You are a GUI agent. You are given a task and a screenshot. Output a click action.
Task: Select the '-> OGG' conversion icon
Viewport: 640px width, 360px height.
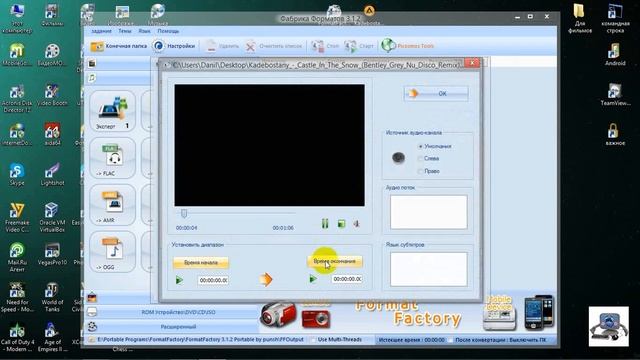point(113,252)
